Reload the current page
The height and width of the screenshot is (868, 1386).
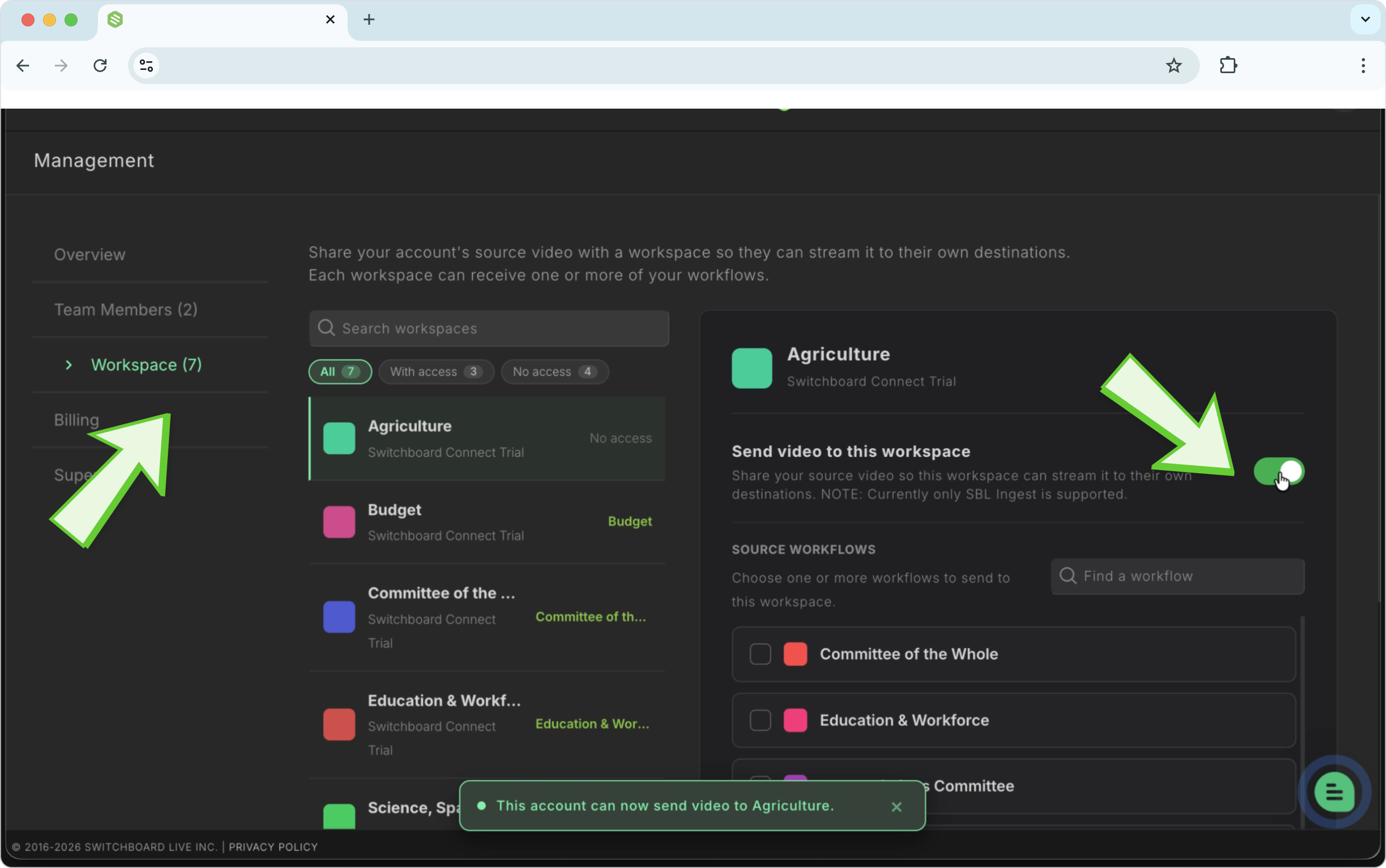(x=100, y=66)
